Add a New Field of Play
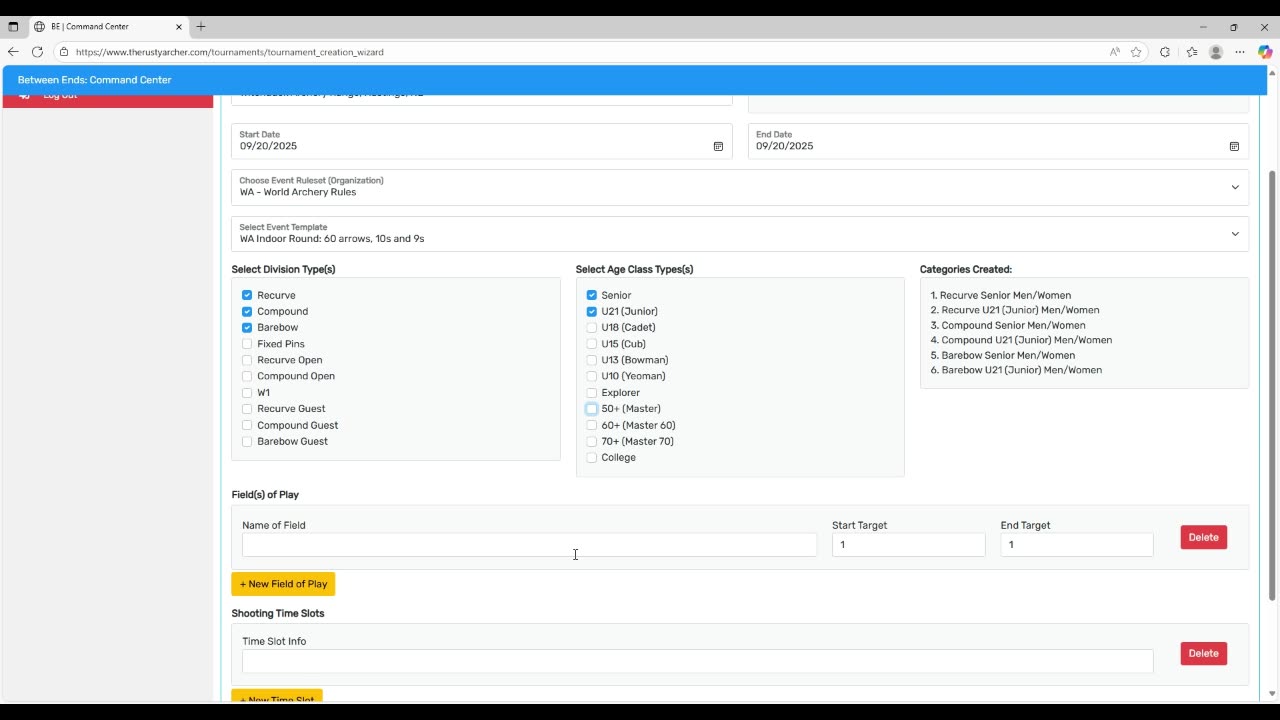Viewport: 1280px width, 720px height. pyautogui.click(x=283, y=584)
